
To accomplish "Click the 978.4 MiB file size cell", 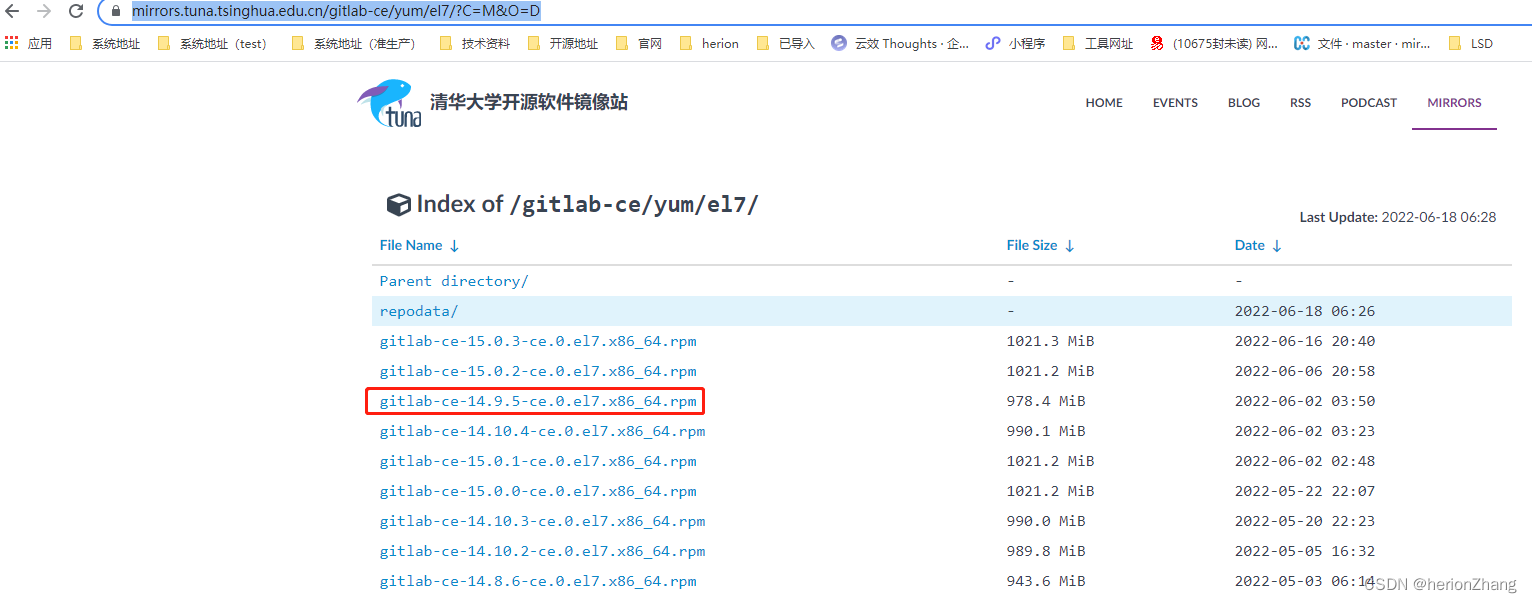I will tap(1046, 401).
